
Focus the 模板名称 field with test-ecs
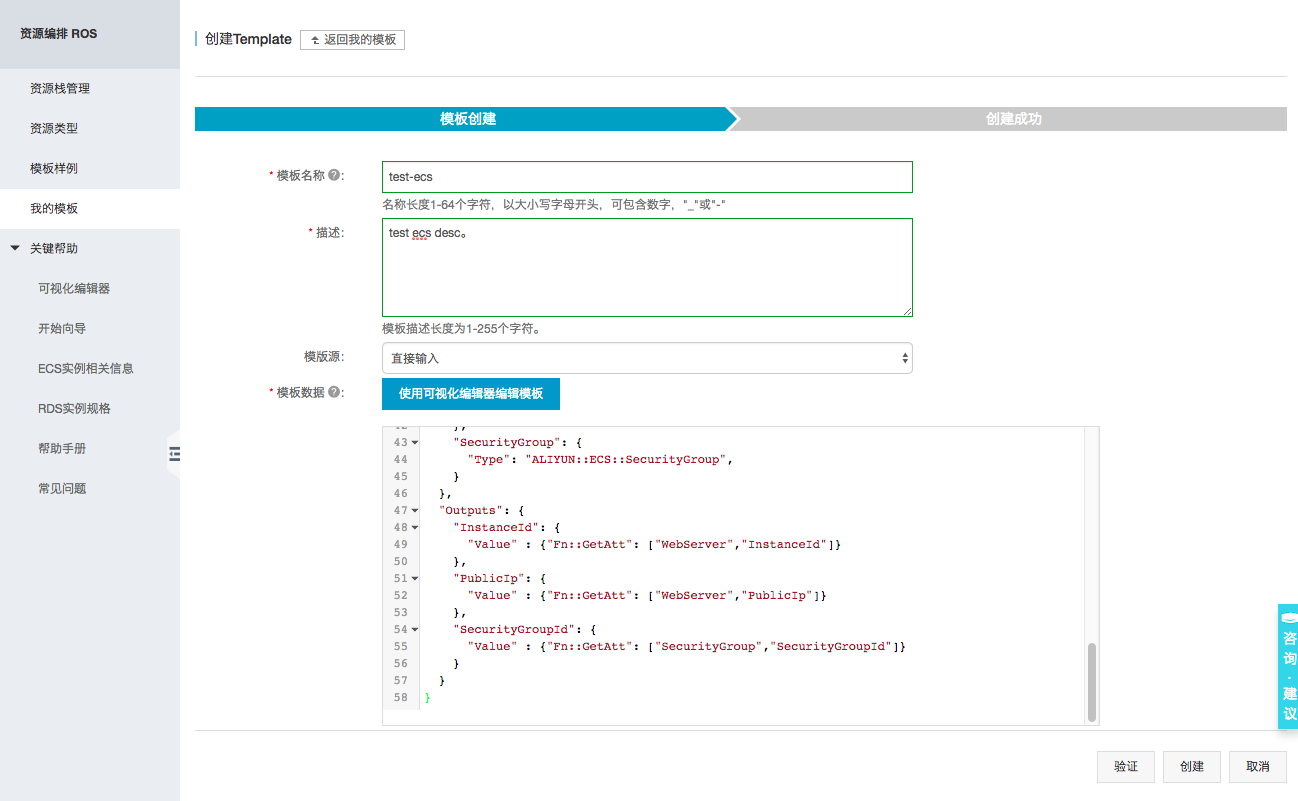pyautogui.click(x=647, y=177)
